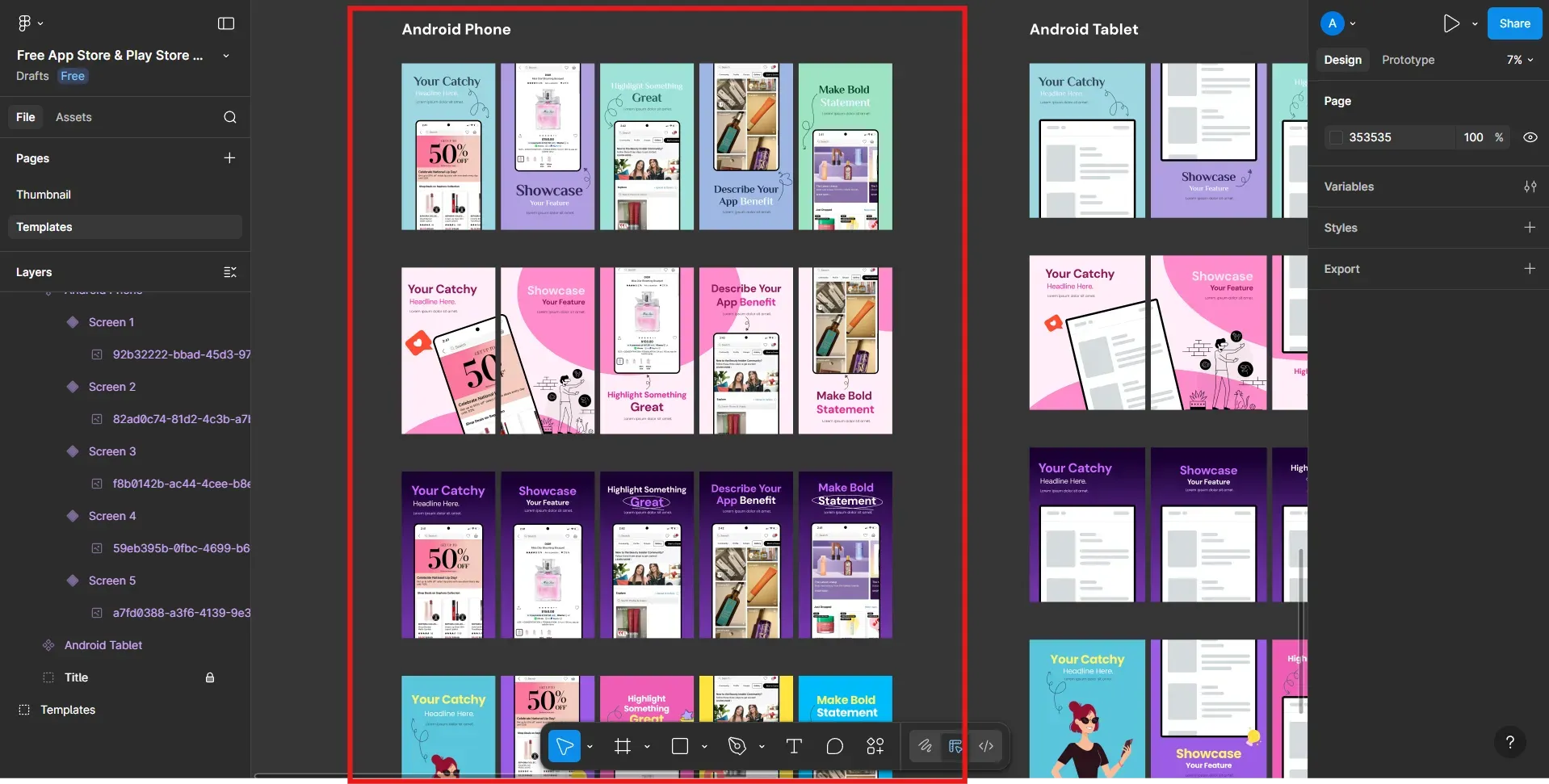This screenshot has width=1549, height=784.
Task: Switch to the Prototype tab
Action: pos(1408,59)
